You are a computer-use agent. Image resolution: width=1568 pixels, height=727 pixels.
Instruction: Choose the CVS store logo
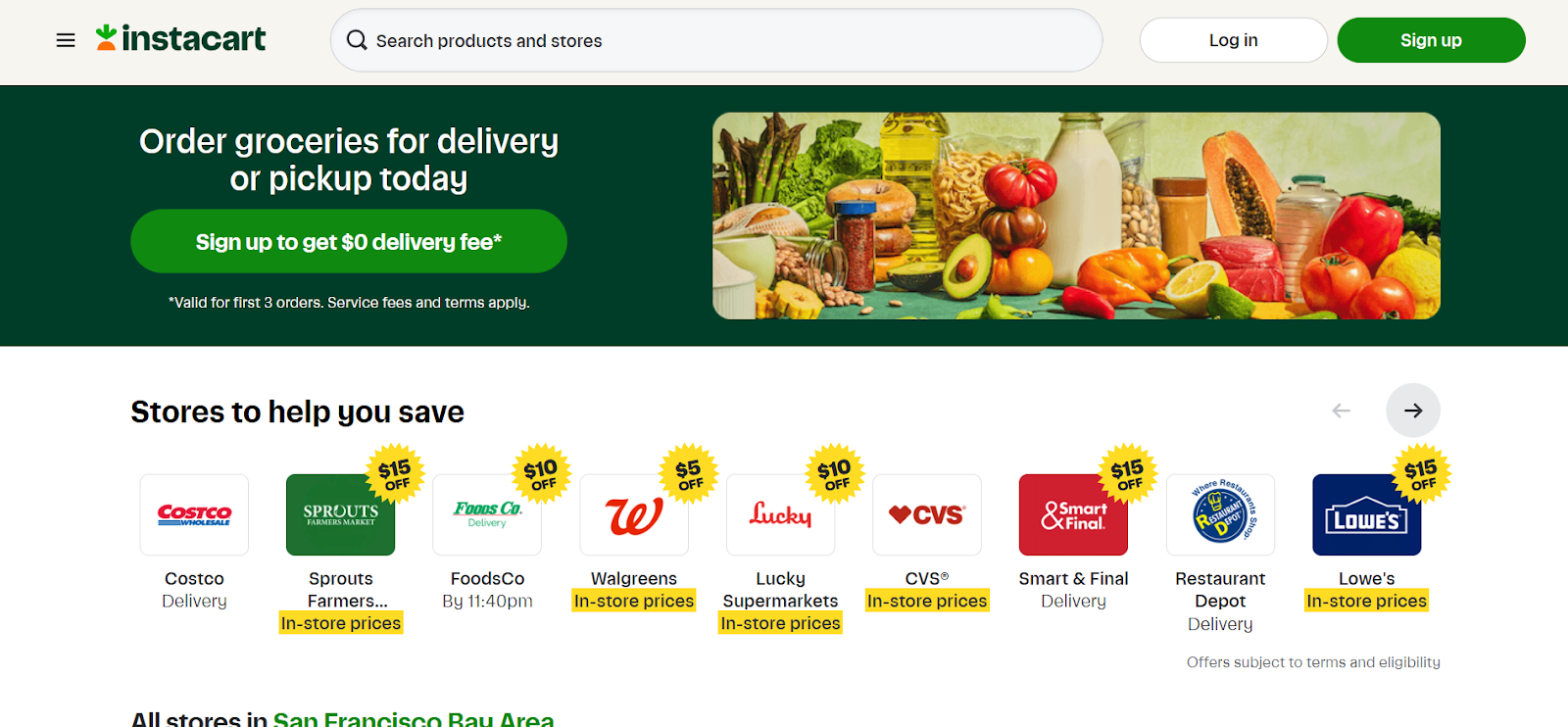click(x=927, y=514)
